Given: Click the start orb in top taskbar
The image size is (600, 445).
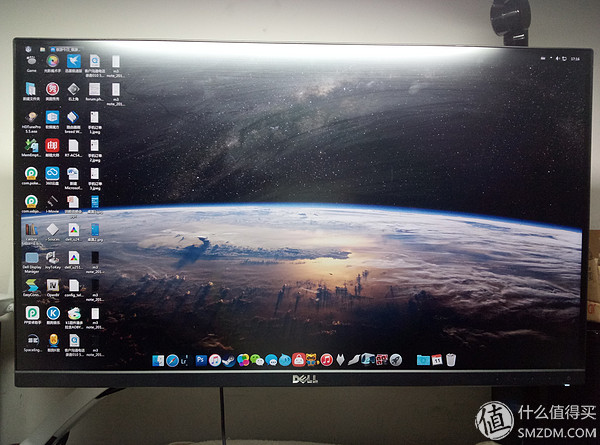Looking at the screenshot, I should click(x=28, y=49).
